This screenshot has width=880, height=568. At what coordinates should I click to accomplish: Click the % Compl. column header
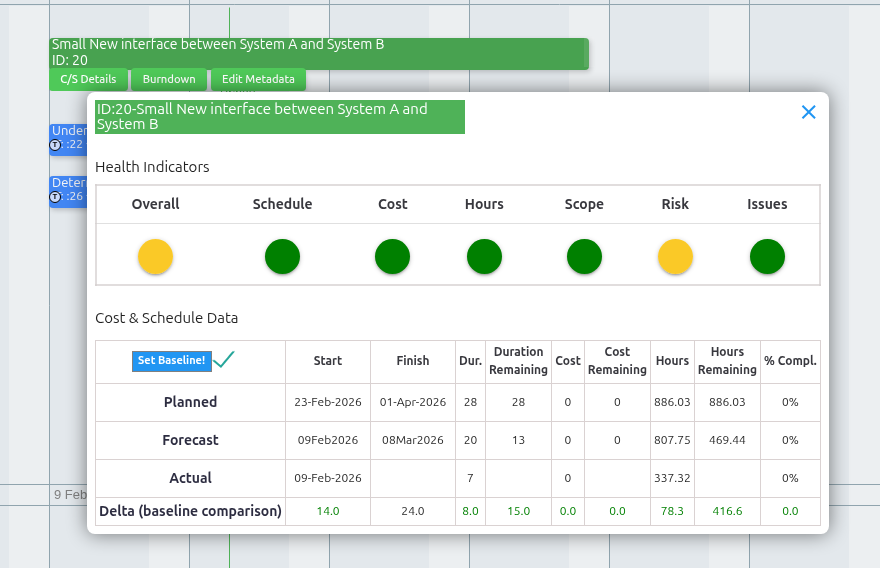point(790,361)
